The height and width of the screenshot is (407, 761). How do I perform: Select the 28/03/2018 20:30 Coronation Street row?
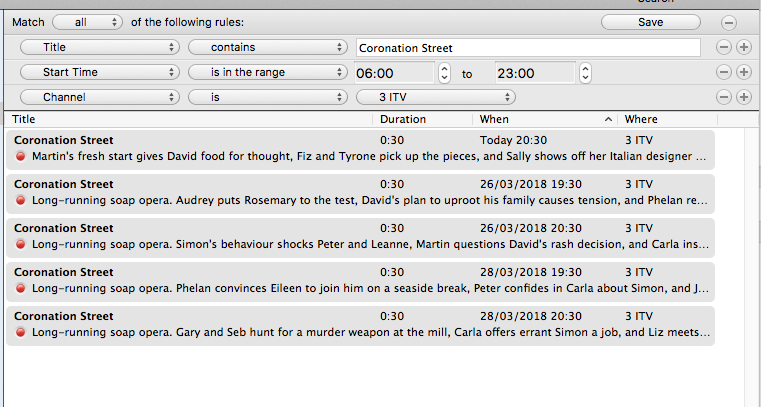pyautogui.click(x=361, y=326)
